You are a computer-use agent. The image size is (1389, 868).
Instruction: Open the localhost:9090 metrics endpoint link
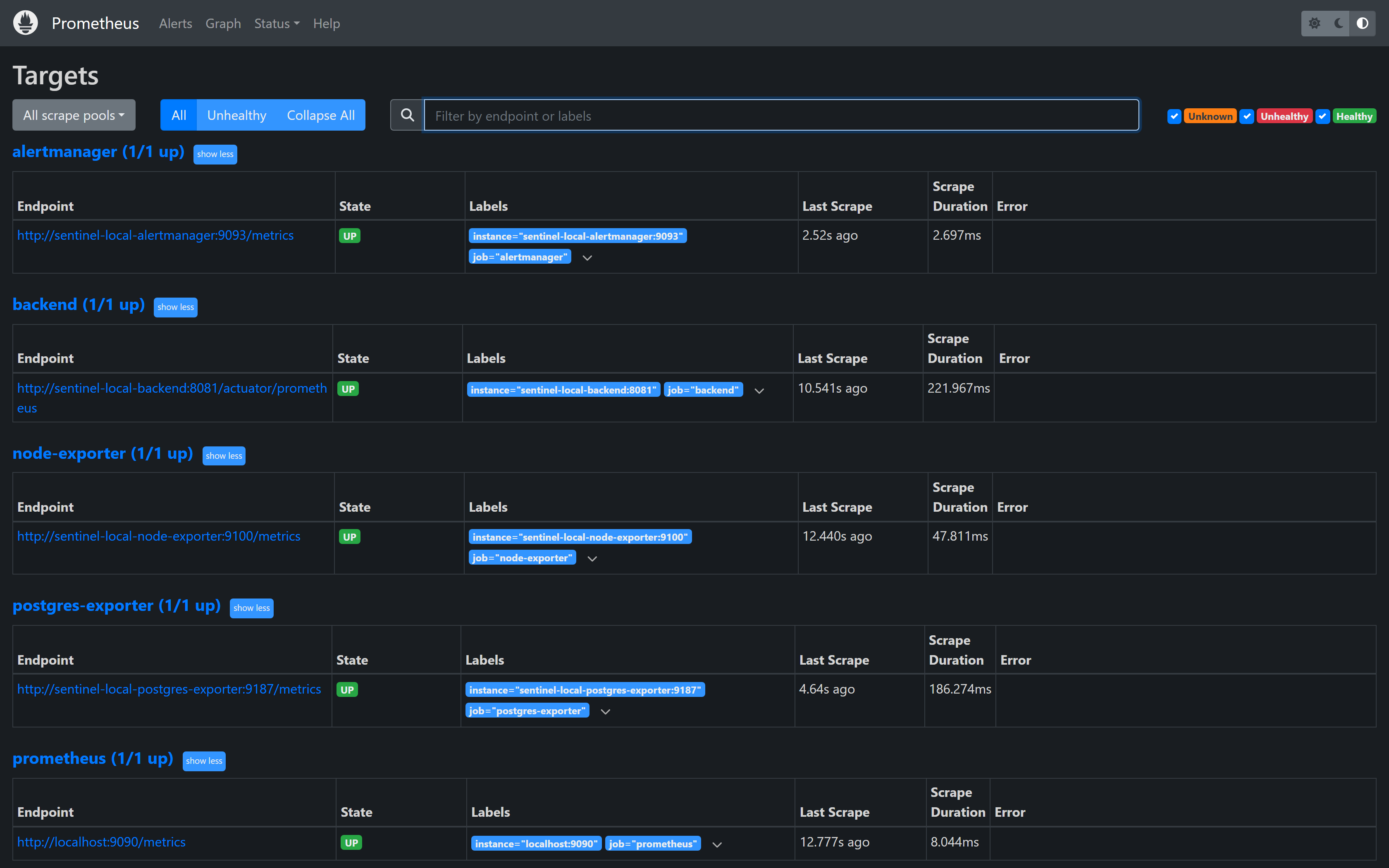point(102,842)
